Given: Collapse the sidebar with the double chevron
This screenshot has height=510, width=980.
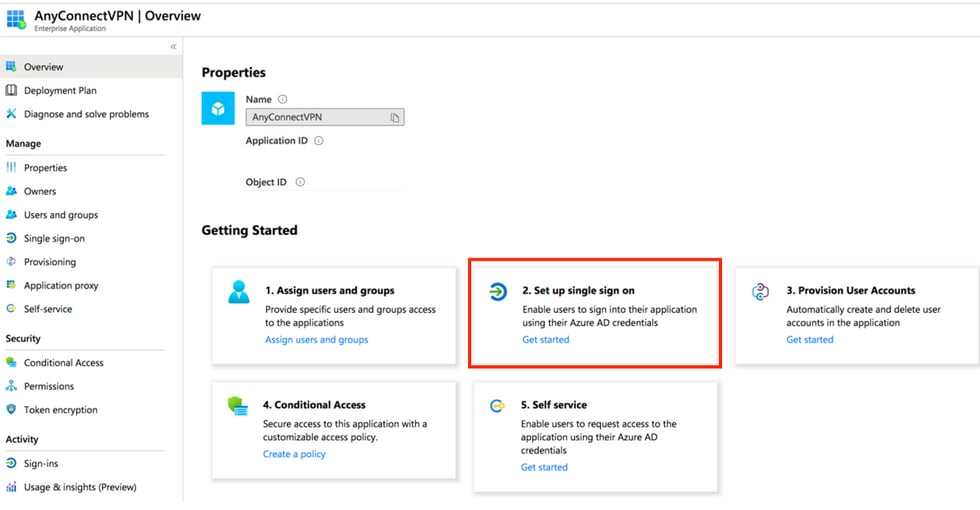Looking at the screenshot, I should click(x=174, y=47).
